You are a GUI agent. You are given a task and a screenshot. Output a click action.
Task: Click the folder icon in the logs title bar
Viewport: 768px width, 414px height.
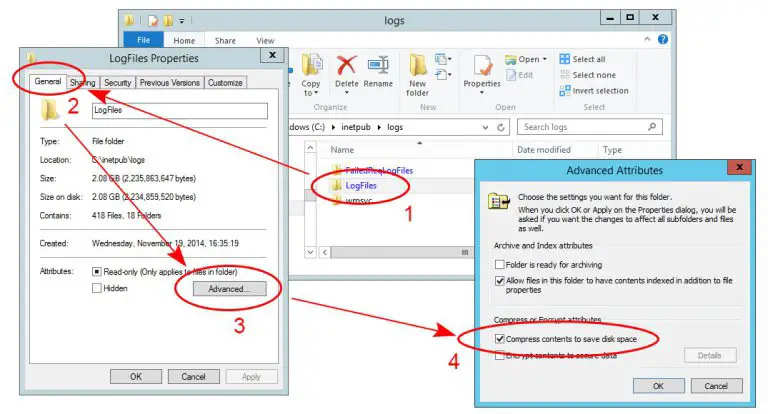coord(129,20)
